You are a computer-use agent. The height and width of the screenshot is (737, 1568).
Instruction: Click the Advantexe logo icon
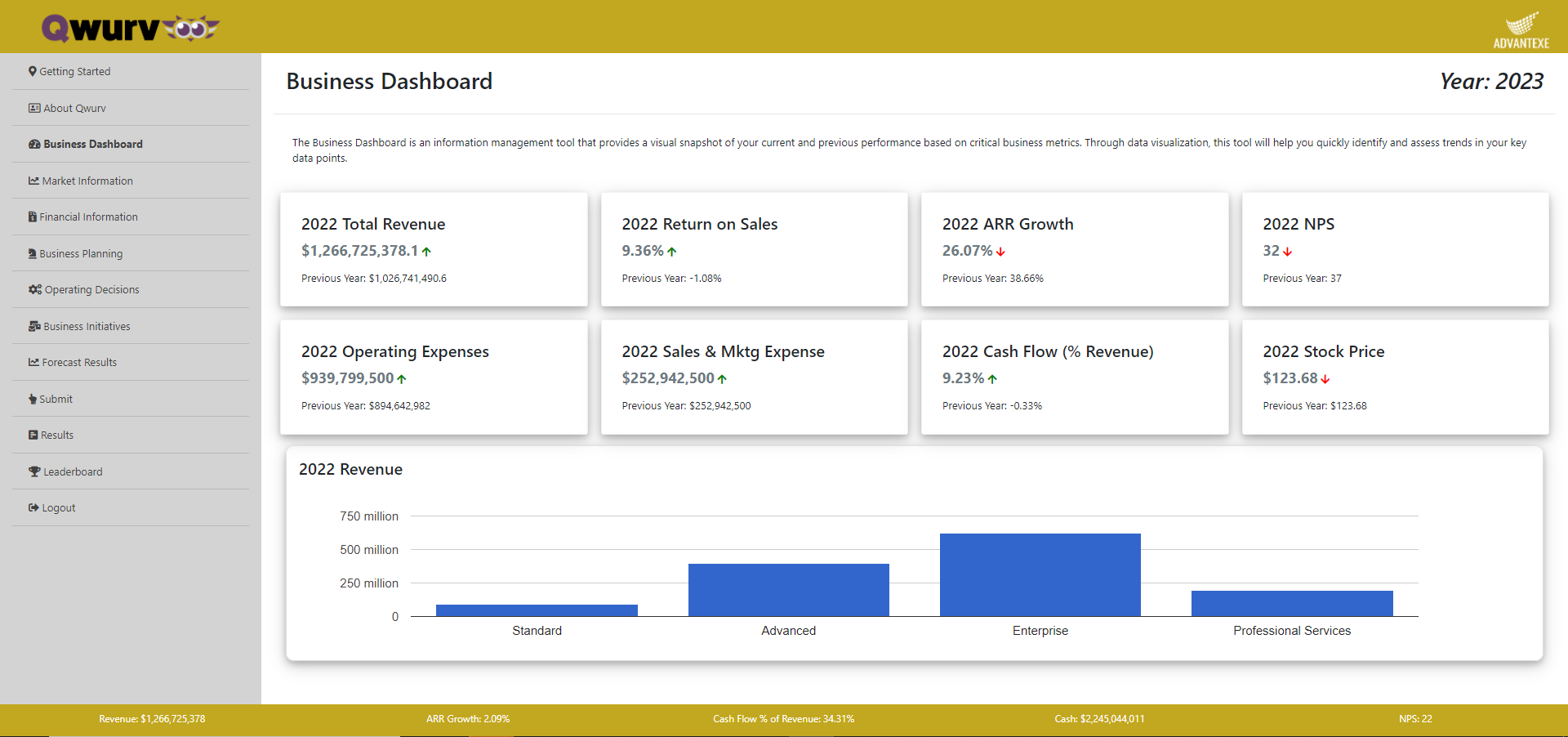1521,24
